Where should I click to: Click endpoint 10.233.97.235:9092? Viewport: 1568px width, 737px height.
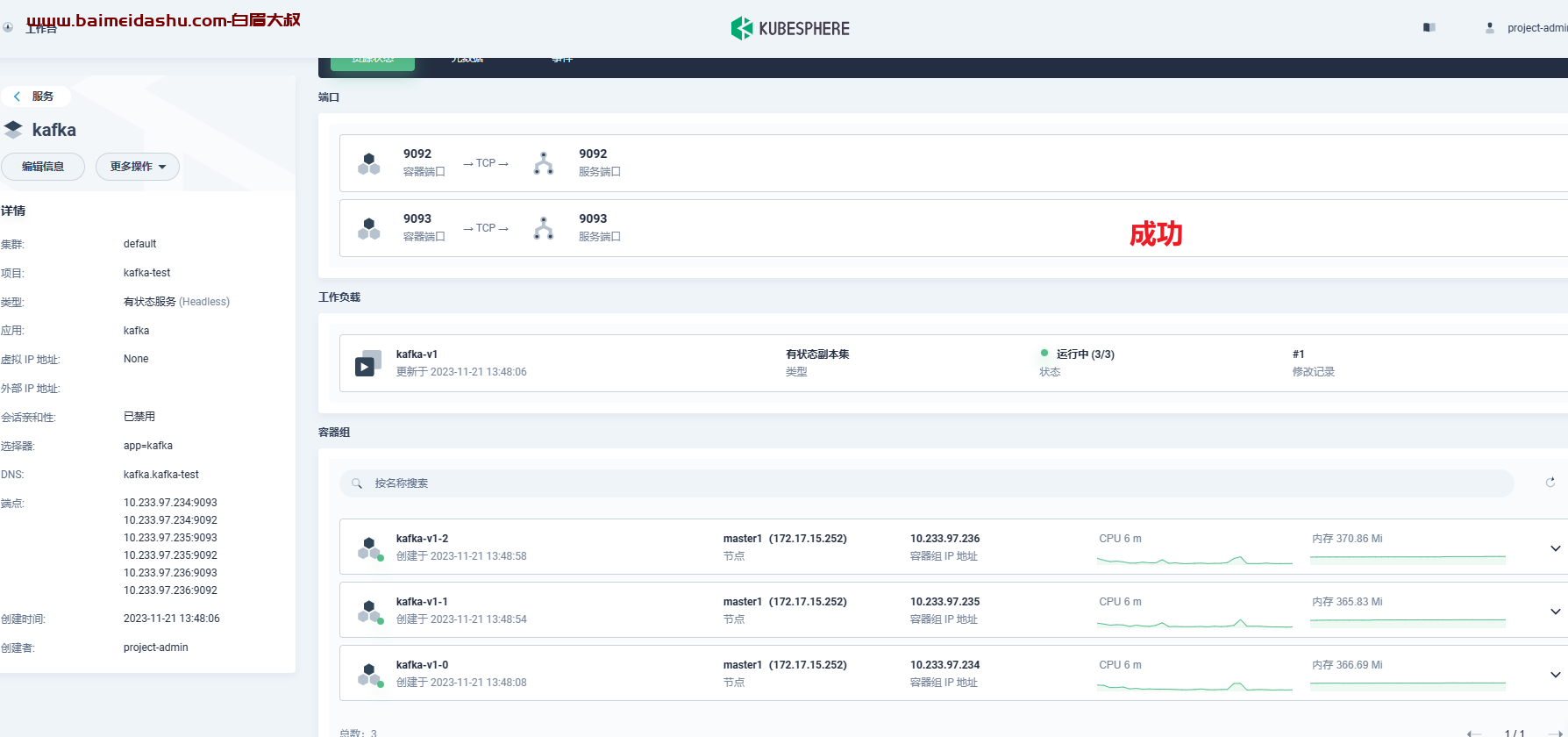tap(170, 555)
